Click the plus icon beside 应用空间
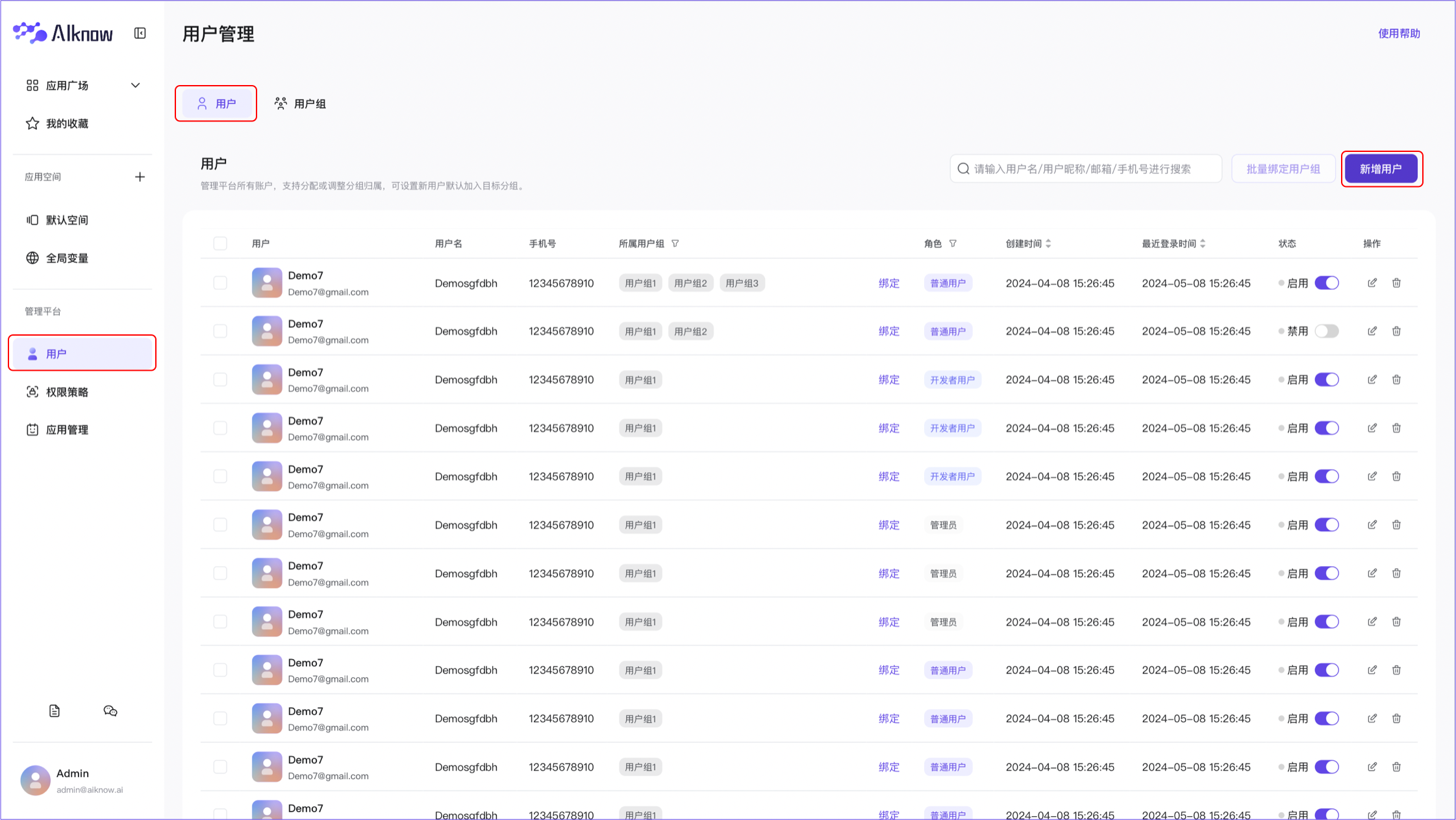1456x820 pixels. [140, 177]
